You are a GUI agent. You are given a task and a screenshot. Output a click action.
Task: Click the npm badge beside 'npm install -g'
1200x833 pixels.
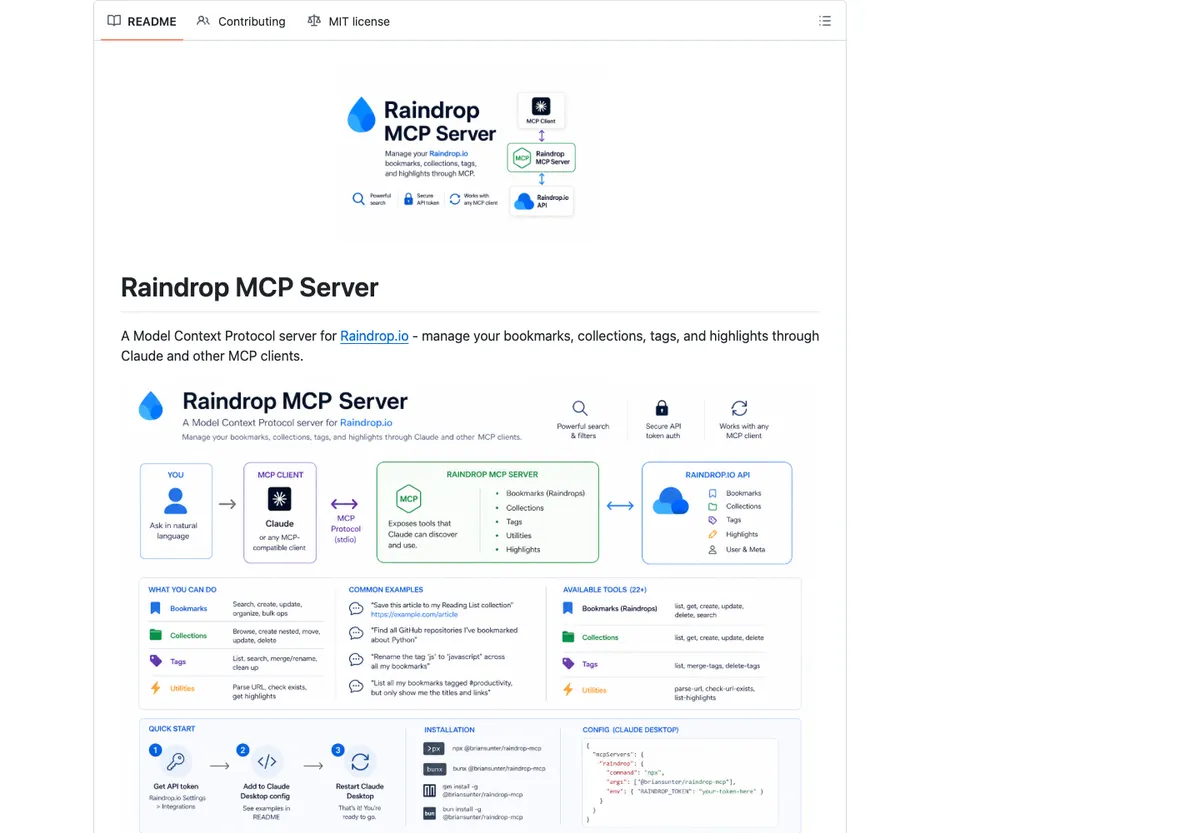click(430, 791)
